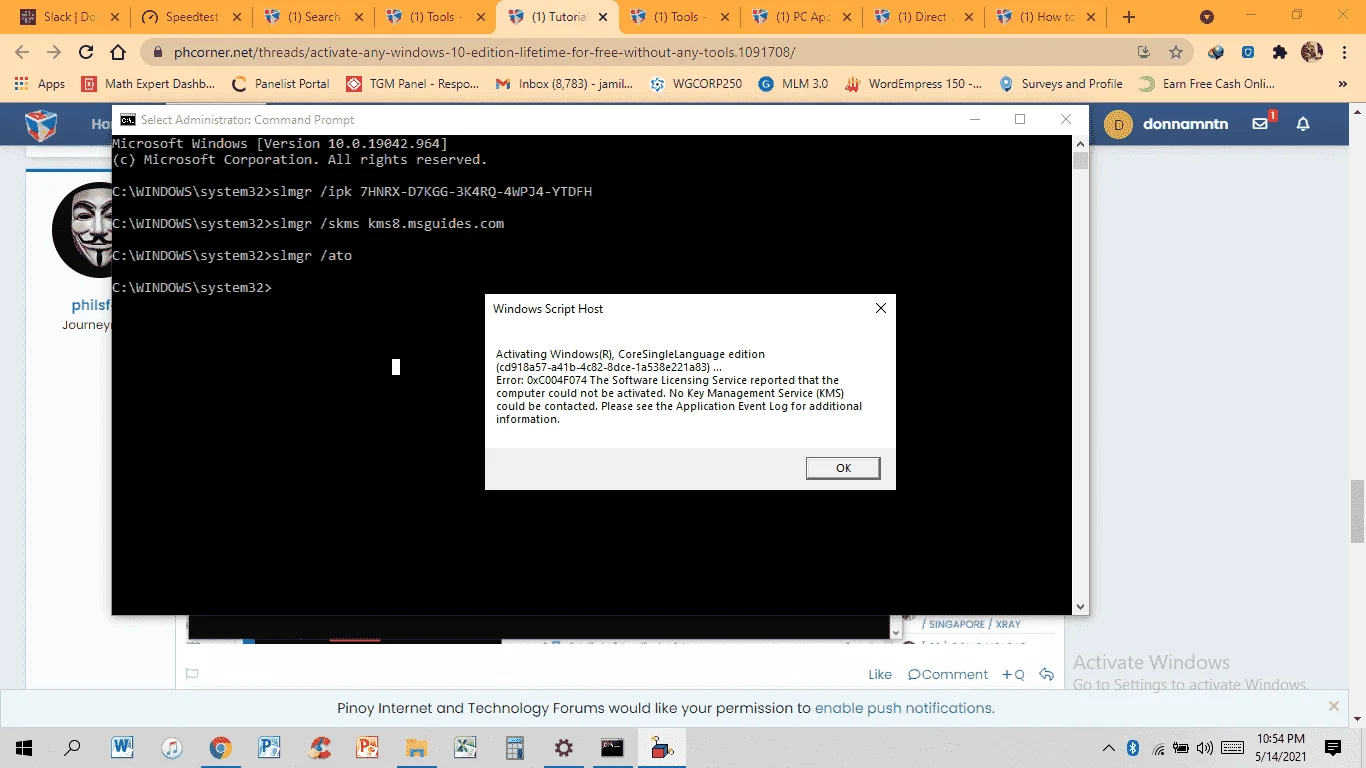The width and height of the screenshot is (1366, 768).
Task: Open CCleaner from the taskbar
Action: (319, 747)
